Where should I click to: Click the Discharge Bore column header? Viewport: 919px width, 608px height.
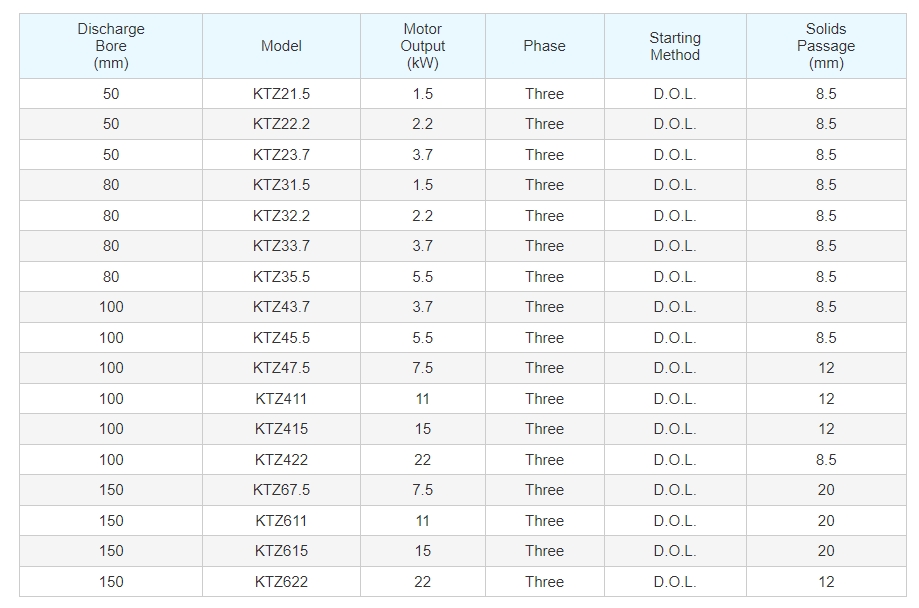(x=111, y=46)
